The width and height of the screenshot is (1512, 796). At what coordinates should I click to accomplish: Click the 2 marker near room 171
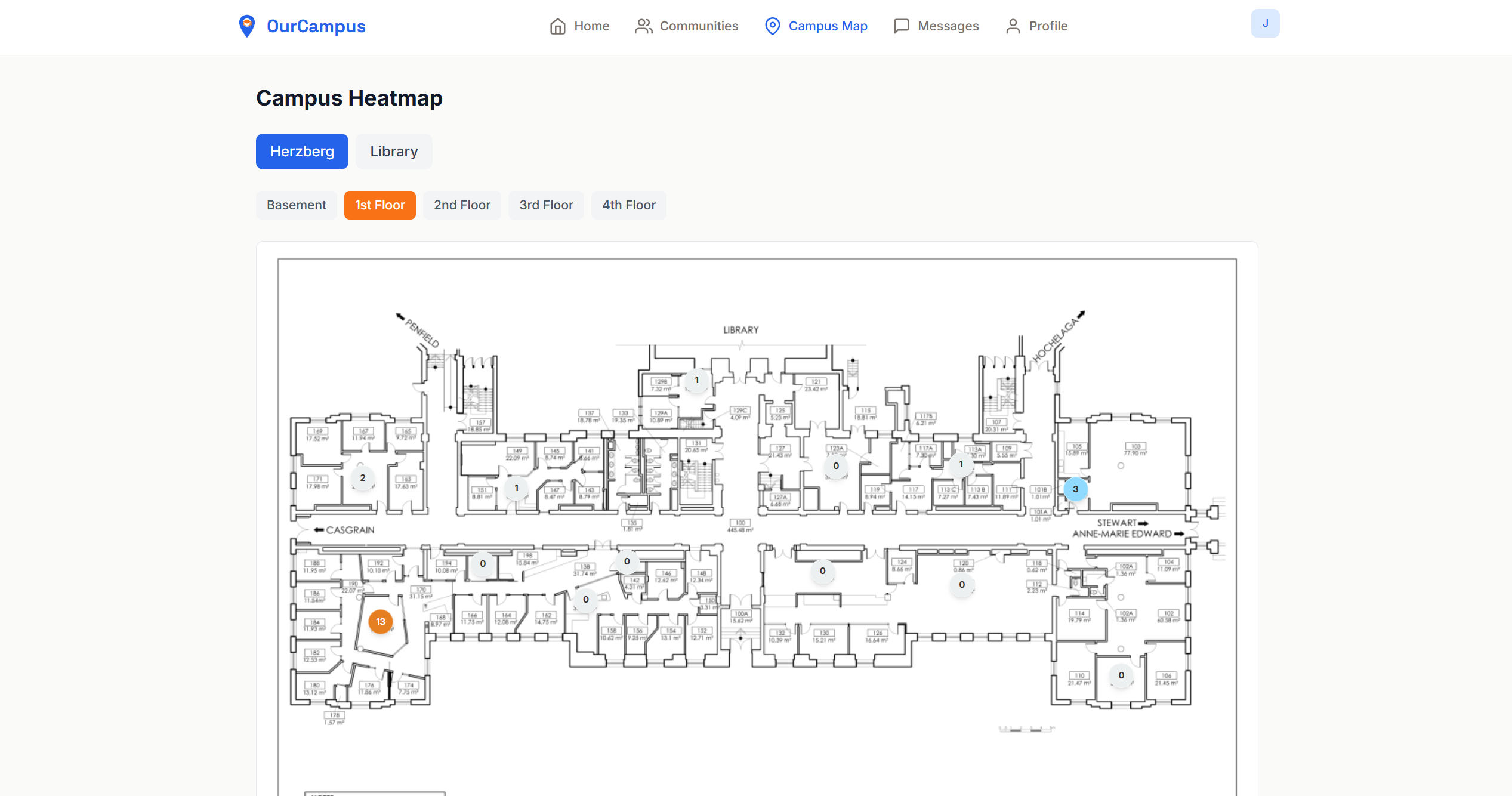click(362, 478)
